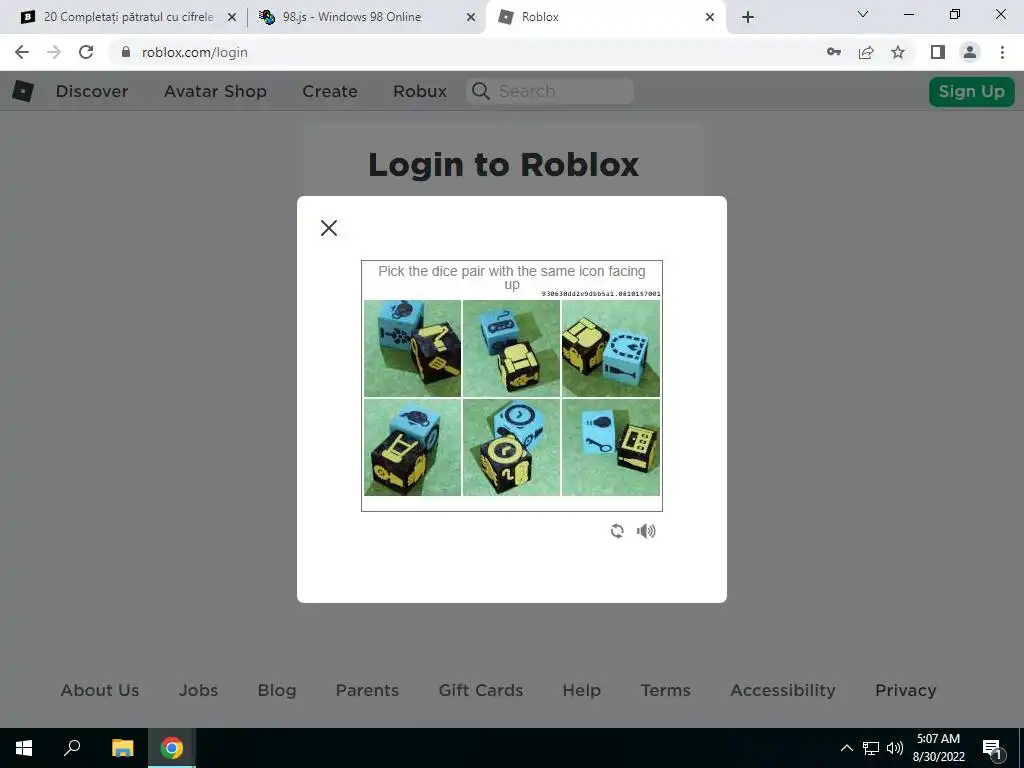Viewport: 1024px width, 768px height.
Task: Close the Roblox tab
Action: pos(710,18)
